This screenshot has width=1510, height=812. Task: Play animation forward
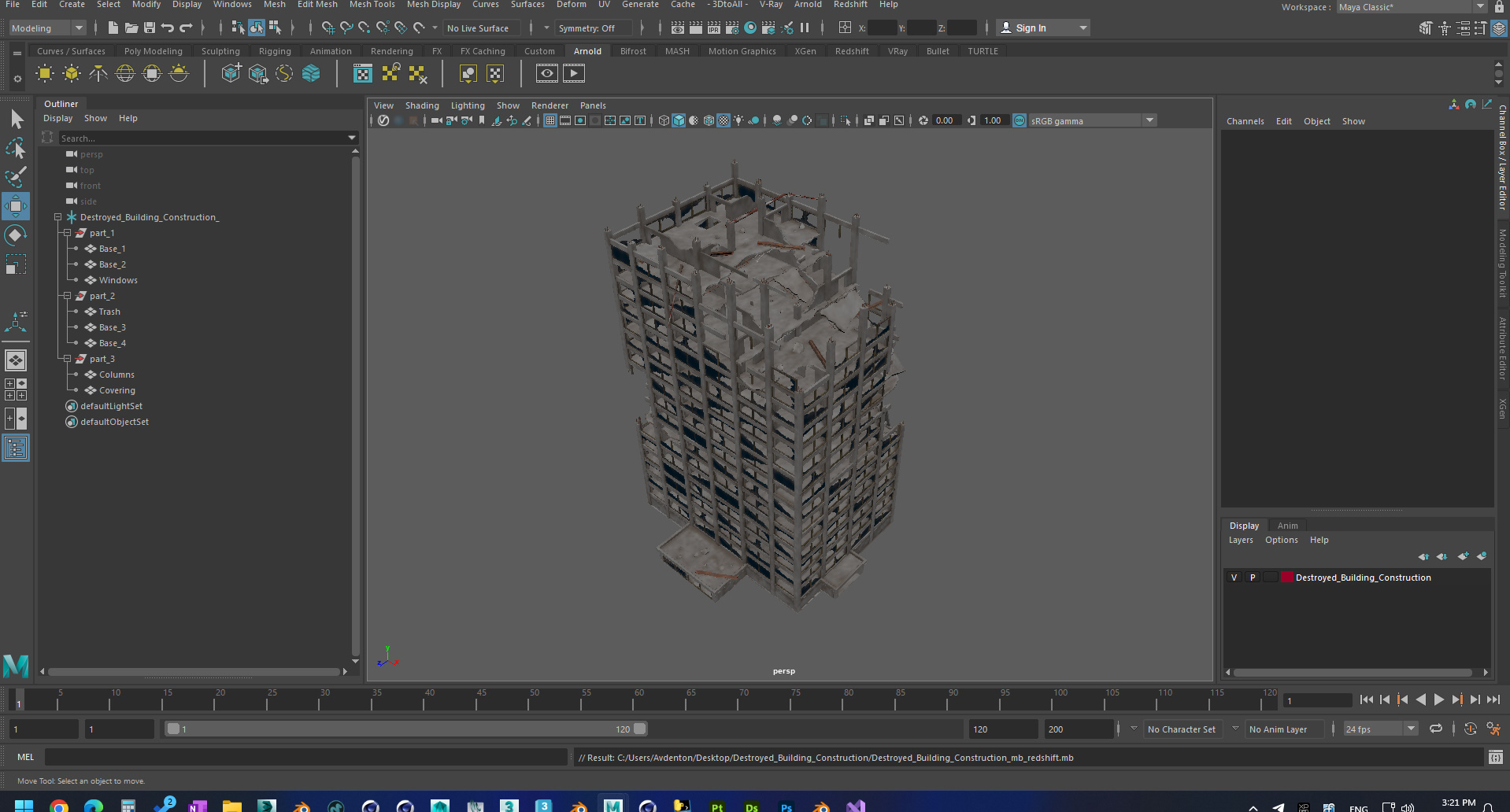[1439, 699]
